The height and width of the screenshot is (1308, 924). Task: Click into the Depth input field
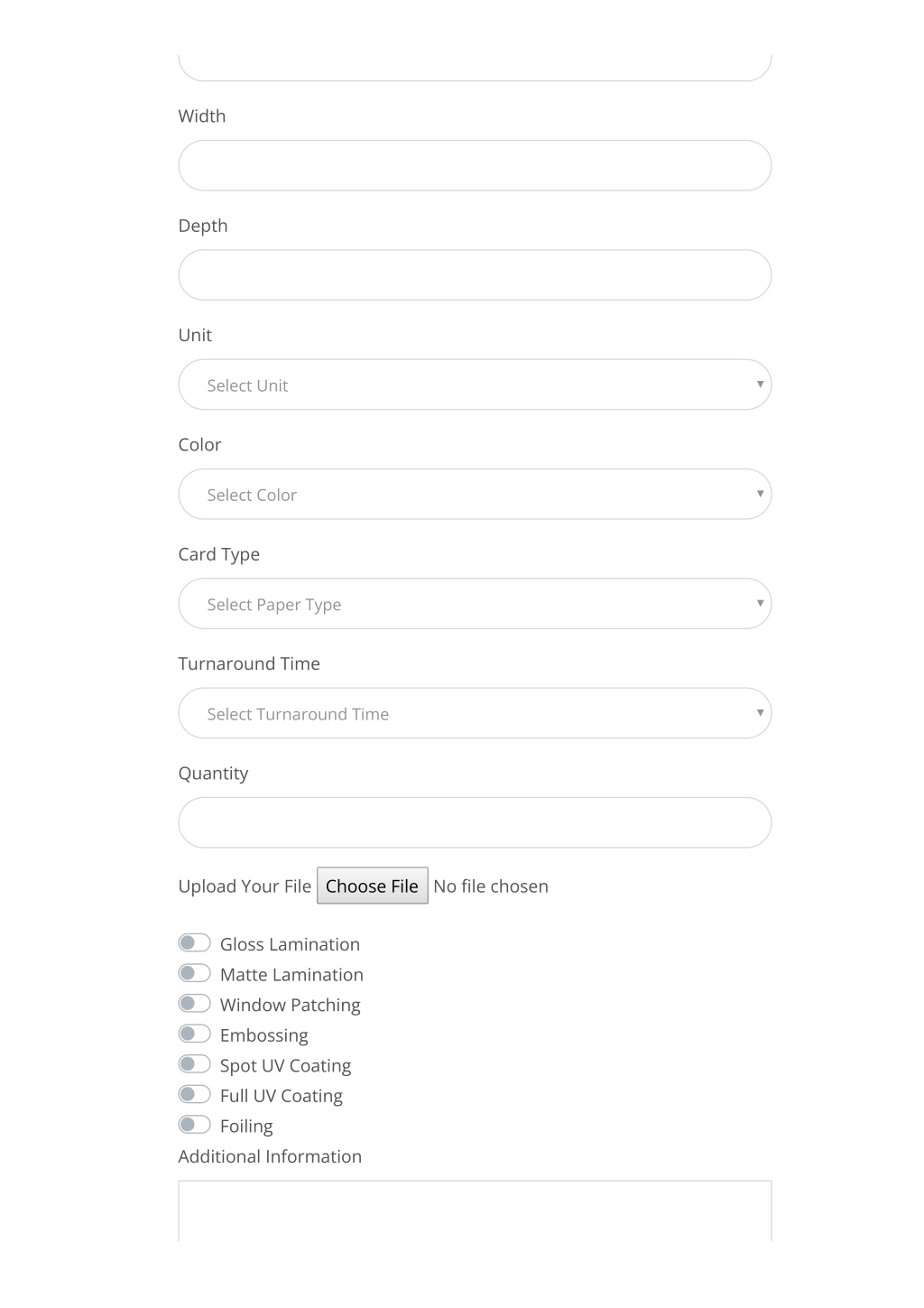tap(475, 275)
